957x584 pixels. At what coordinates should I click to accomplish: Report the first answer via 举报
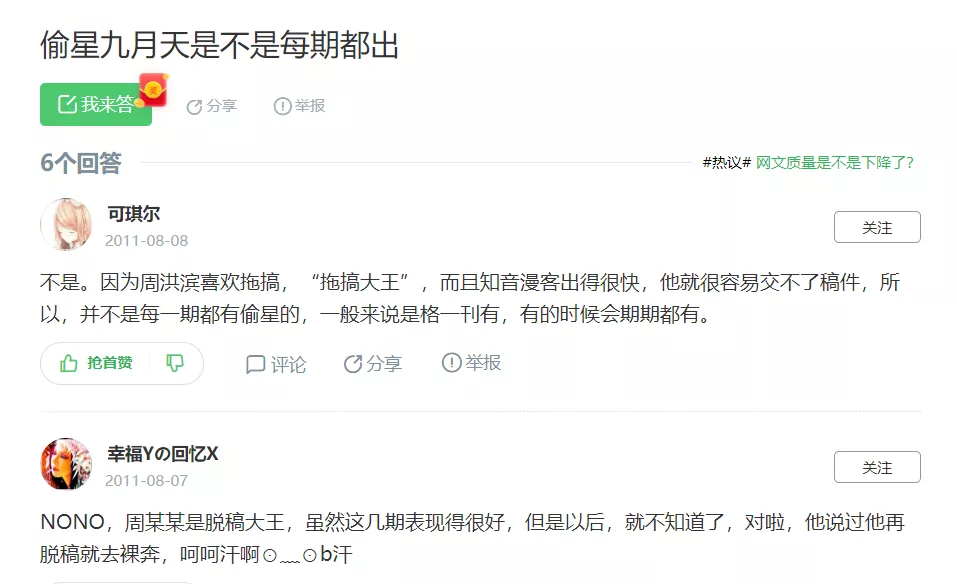click(x=471, y=362)
